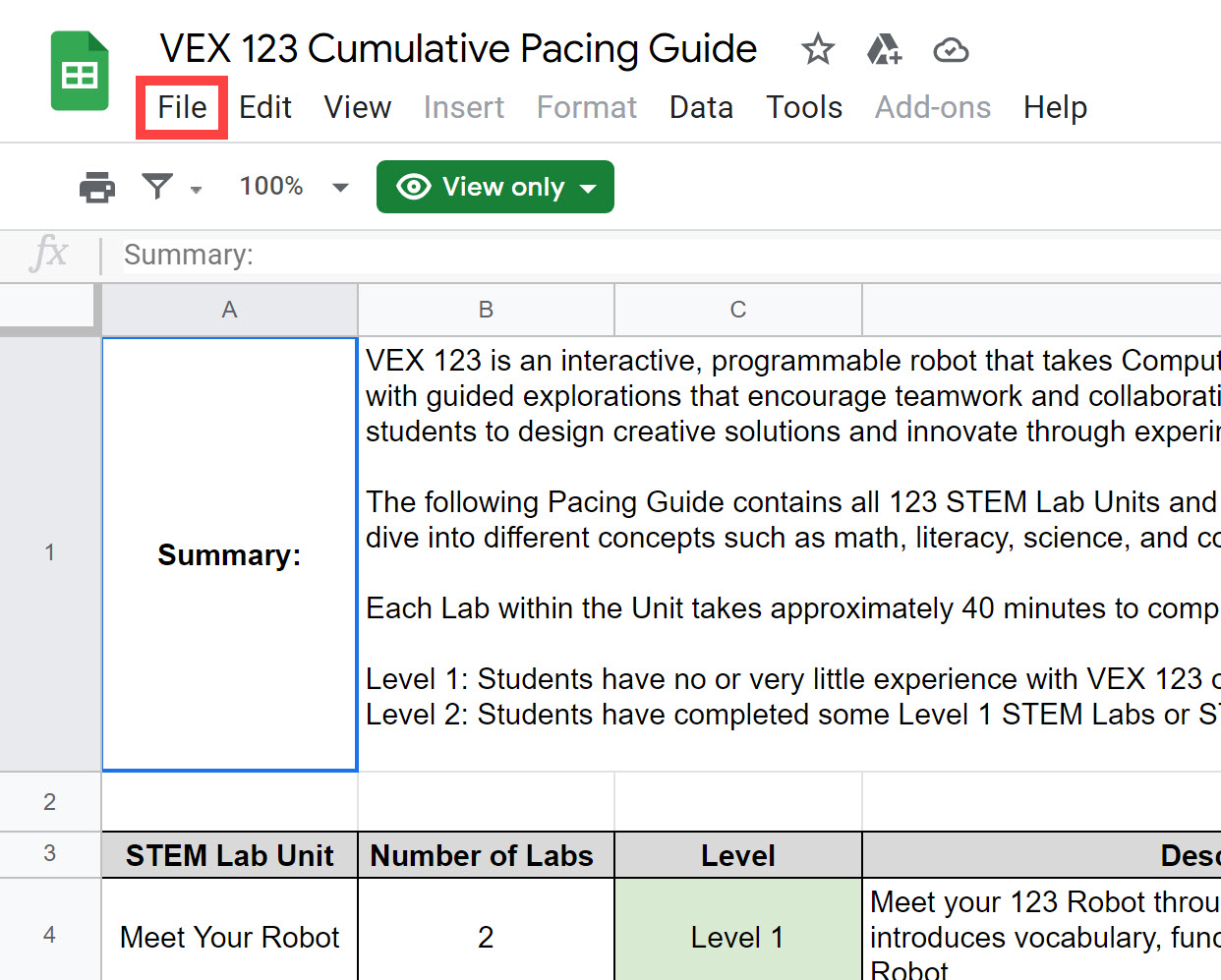Open the Help menu entry
Screen dimensions: 1221x980
click(x=1055, y=107)
